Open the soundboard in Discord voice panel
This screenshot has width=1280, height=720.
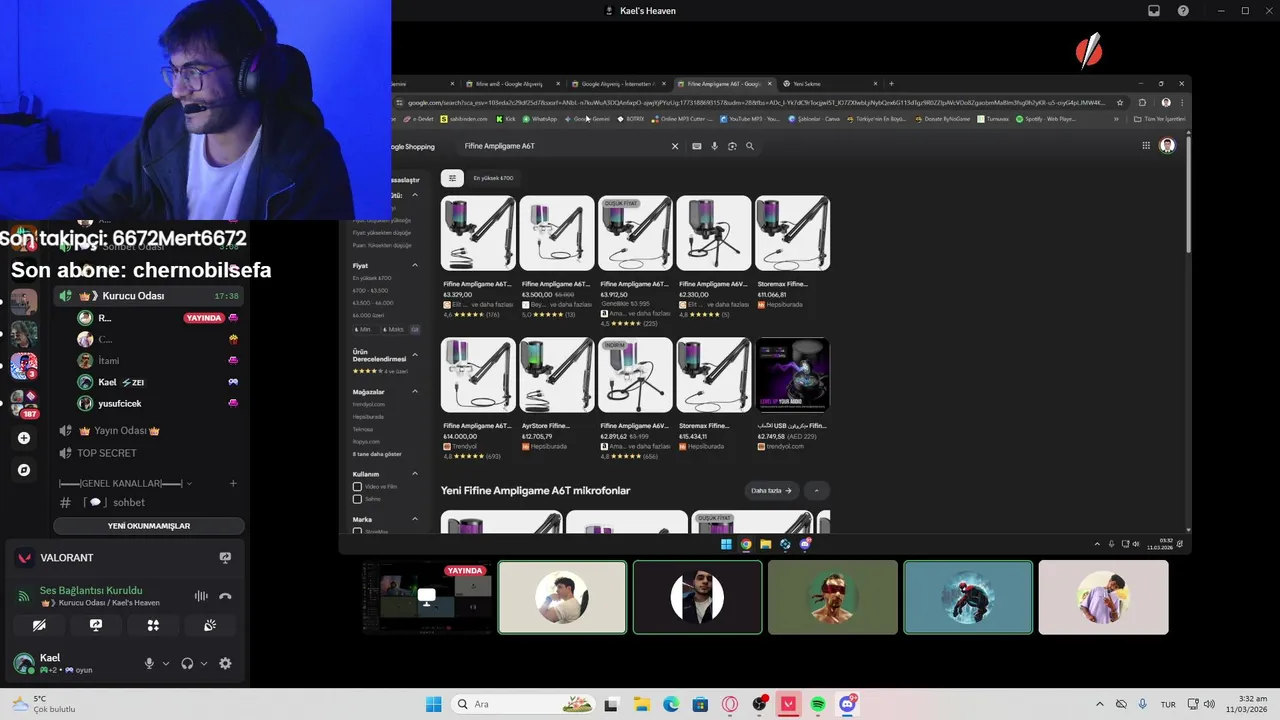(210, 625)
